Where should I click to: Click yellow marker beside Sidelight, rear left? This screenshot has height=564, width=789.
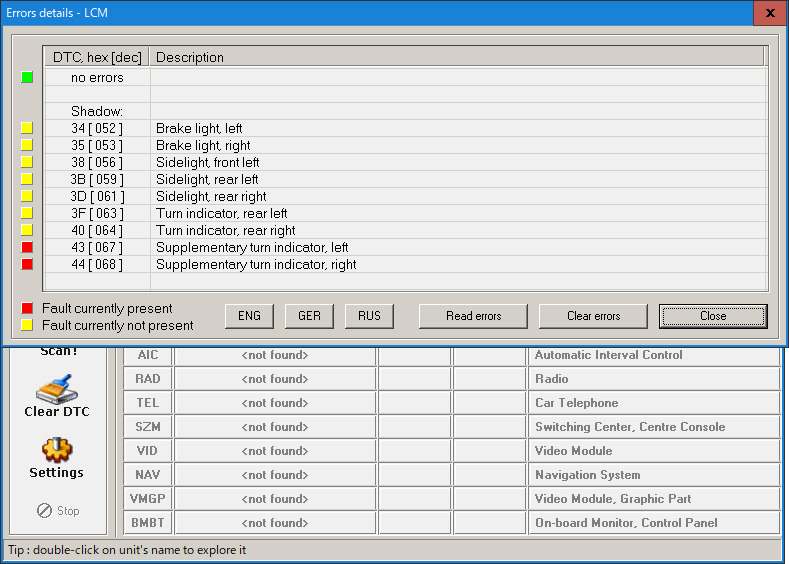(27, 179)
